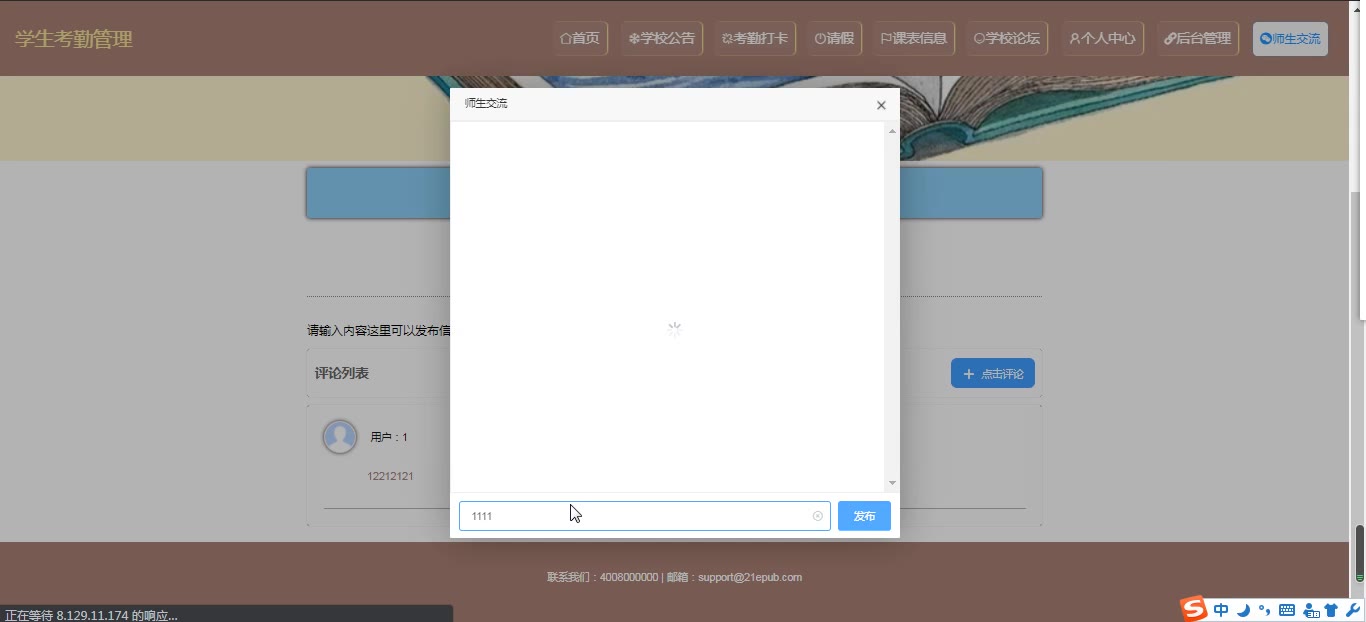This screenshot has height=622, width=1366.
Task: Open the Sogou skin shirt icon
Action: click(1331, 610)
